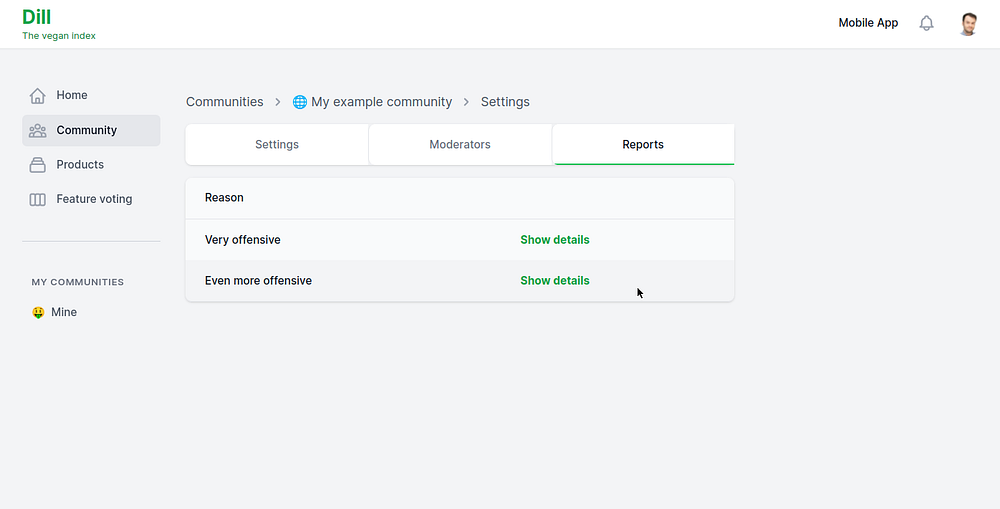The height and width of the screenshot is (509, 1000).
Task: Open the Mobile App link
Action: pos(868,23)
